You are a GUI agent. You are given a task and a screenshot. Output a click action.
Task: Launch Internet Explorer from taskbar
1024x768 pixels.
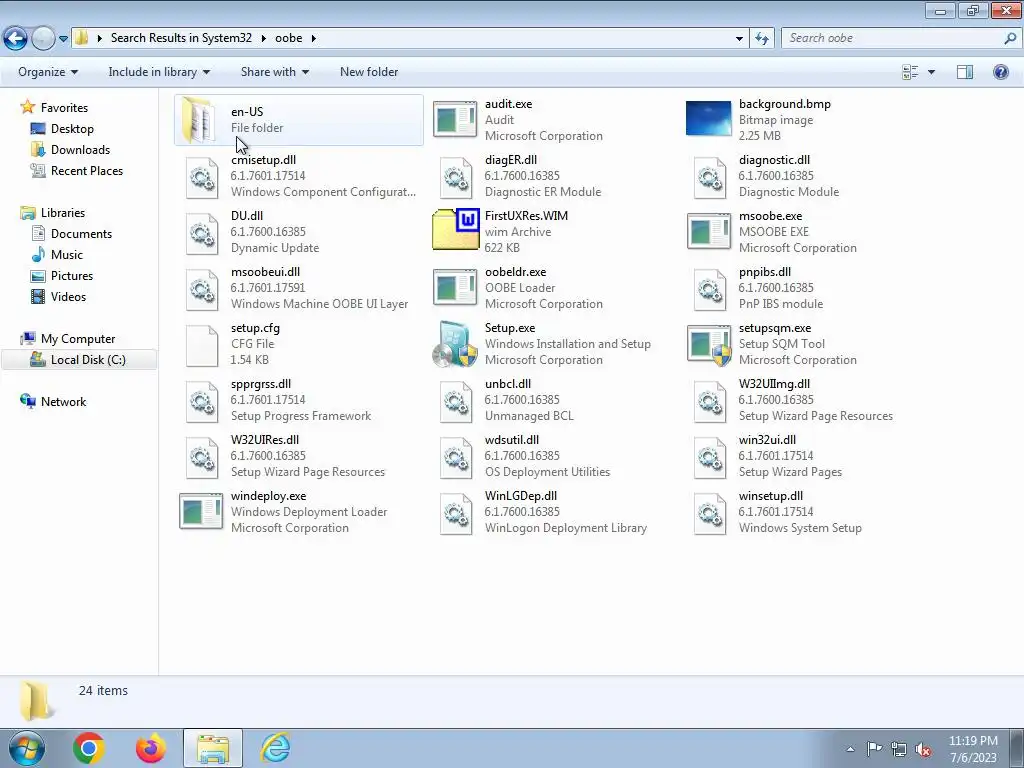(x=275, y=748)
